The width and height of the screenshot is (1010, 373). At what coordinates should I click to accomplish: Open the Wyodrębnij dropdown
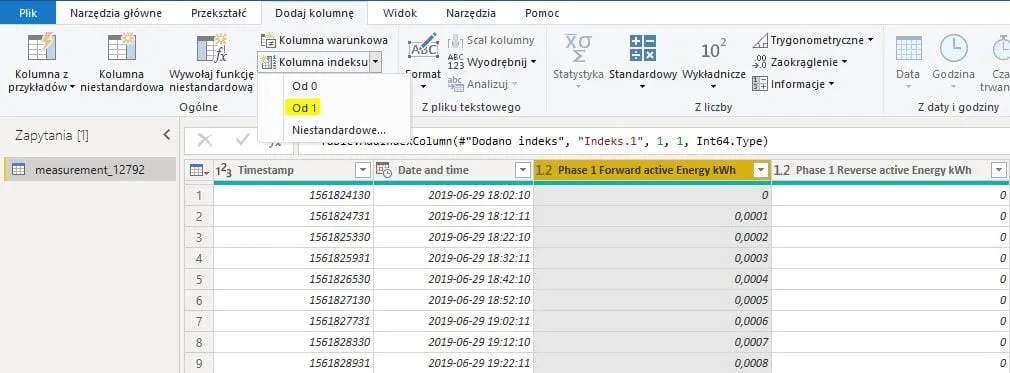tap(491, 62)
